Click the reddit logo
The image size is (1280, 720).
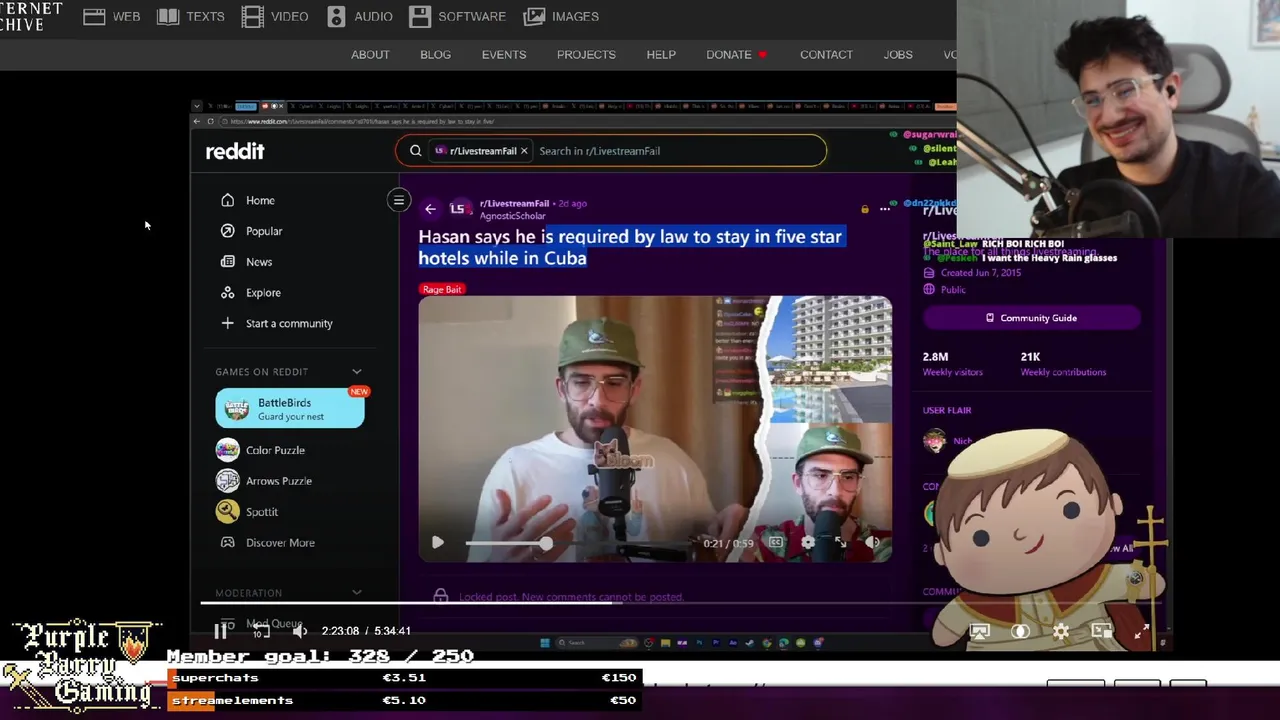(235, 151)
